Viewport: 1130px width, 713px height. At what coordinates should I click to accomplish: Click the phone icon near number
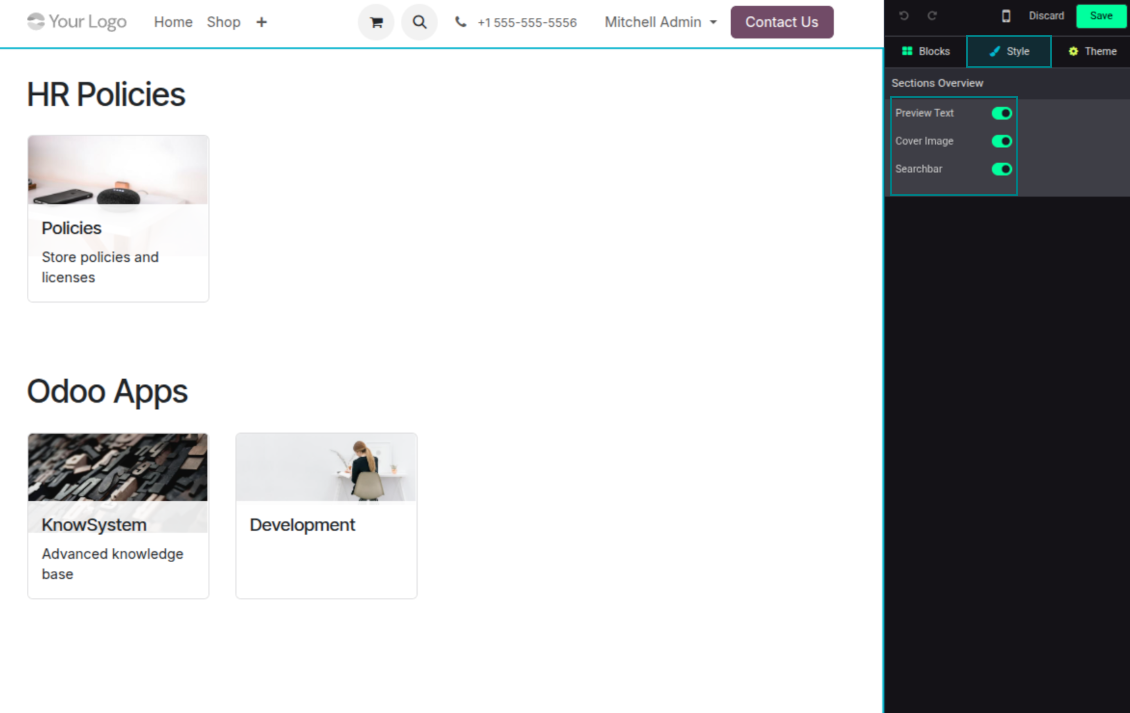click(461, 22)
